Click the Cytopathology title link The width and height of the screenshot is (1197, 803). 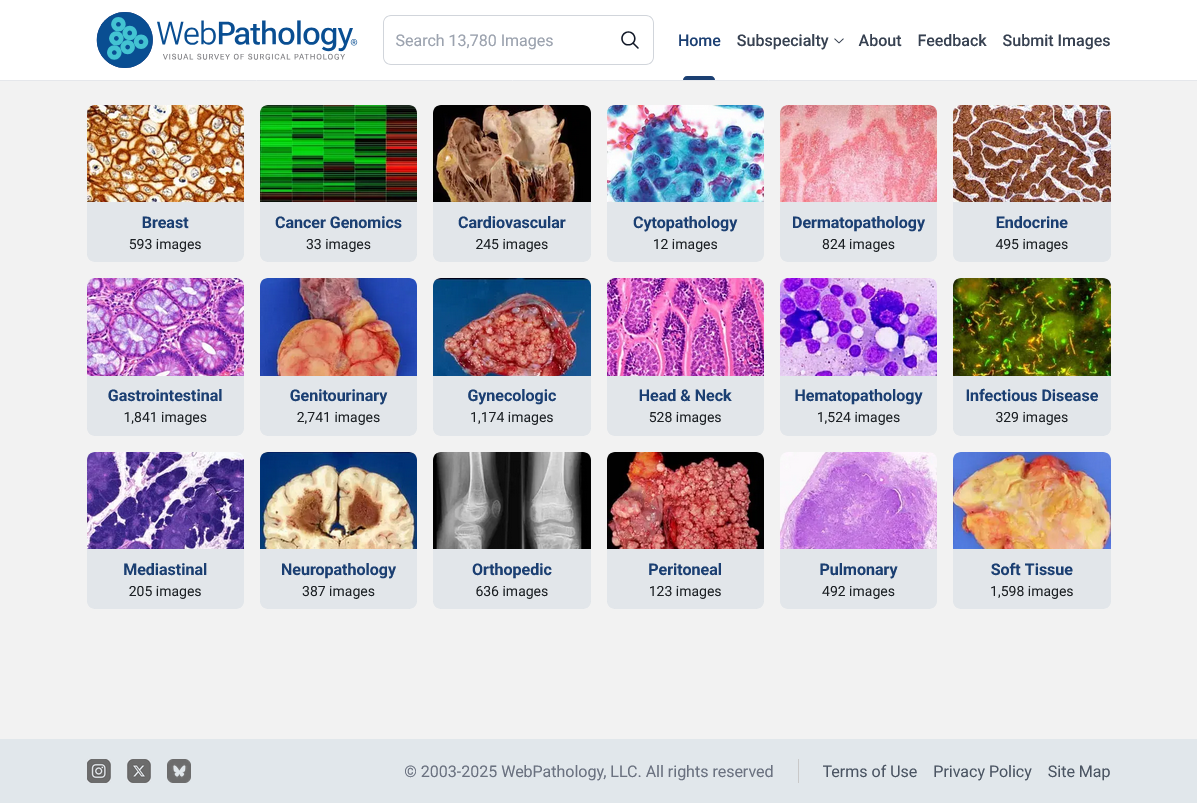685,223
